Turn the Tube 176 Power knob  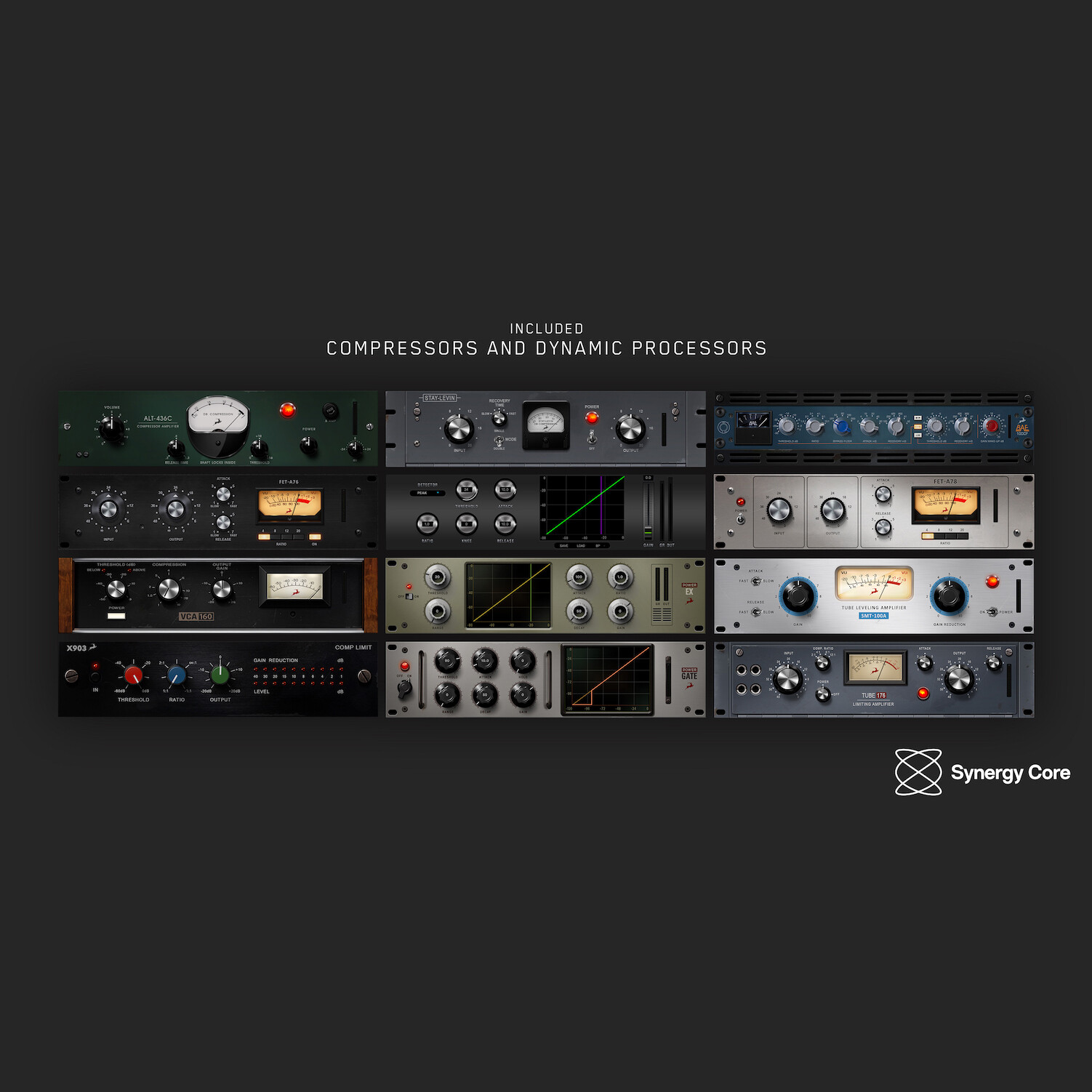coord(822,694)
